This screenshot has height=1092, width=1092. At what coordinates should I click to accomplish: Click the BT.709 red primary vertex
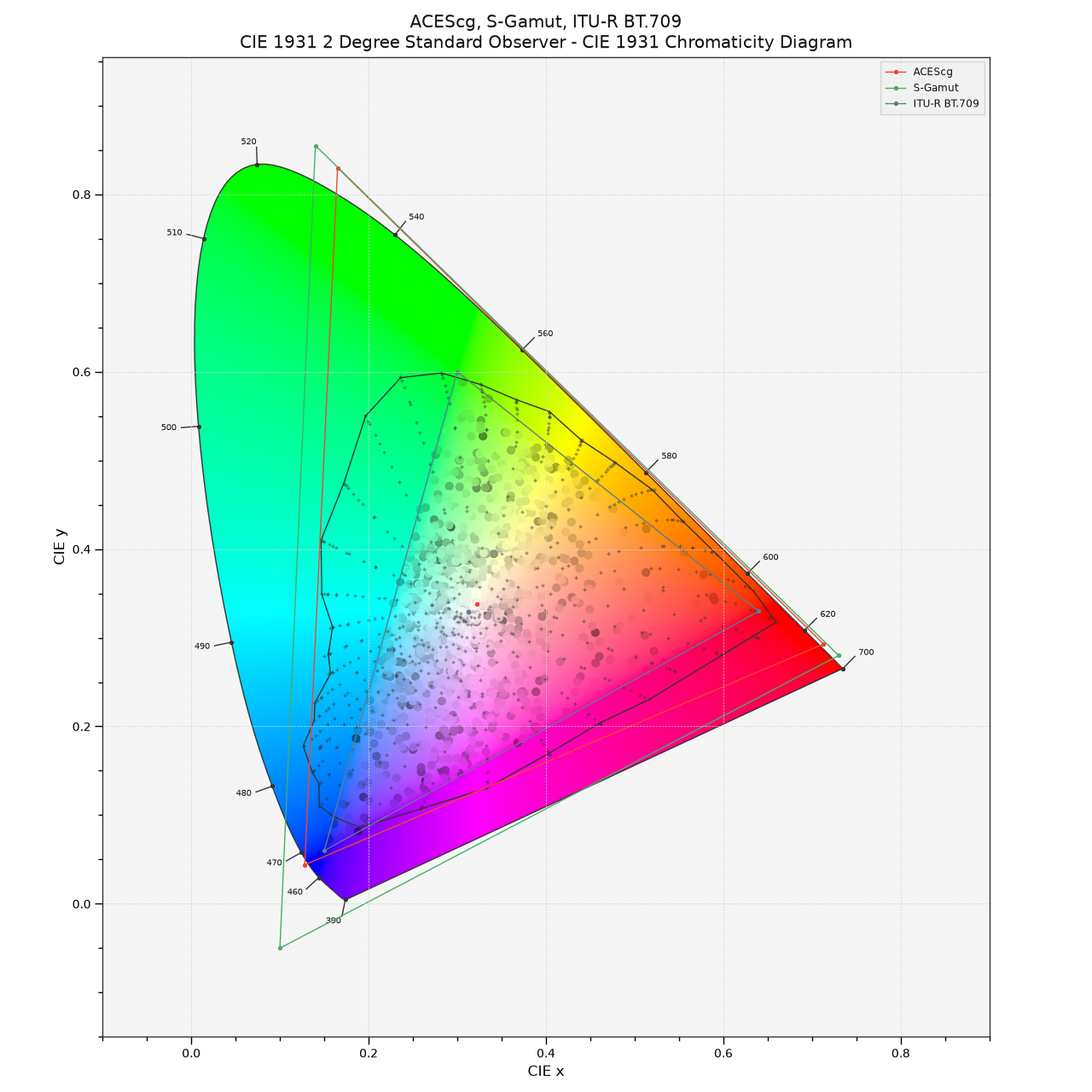click(758, 611)
